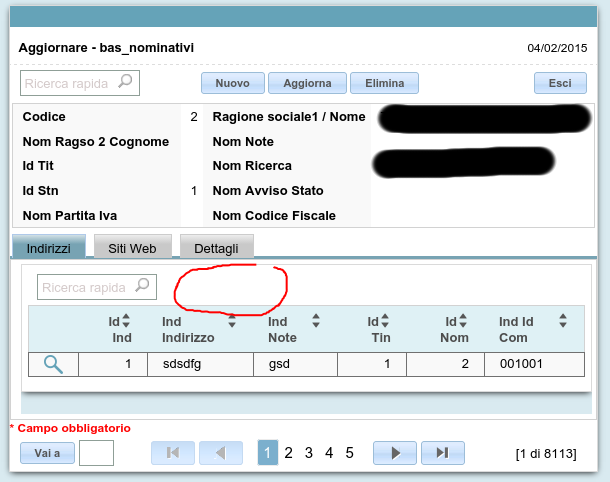610x482 pixels.
Task: Open row details with the magnifying glass icon
Action: 53,364
